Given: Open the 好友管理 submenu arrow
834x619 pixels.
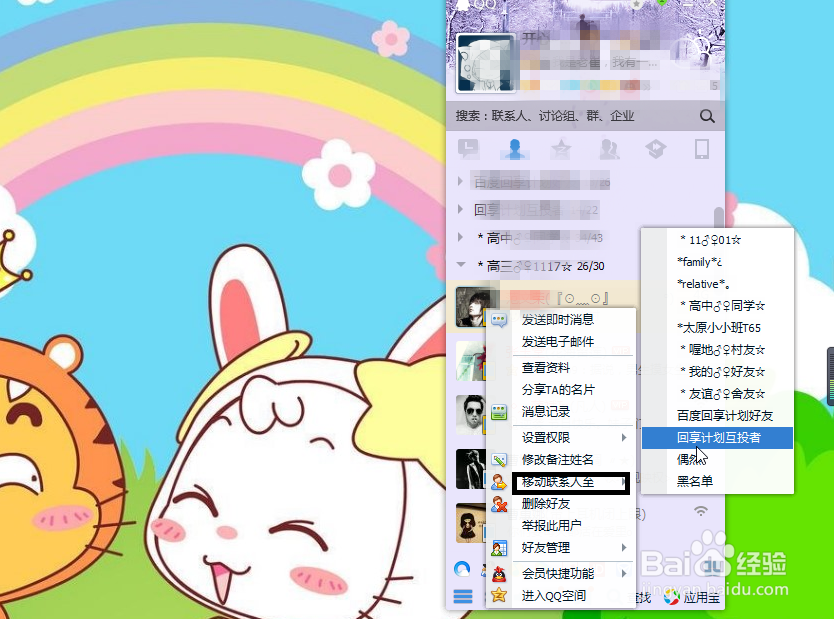Looking at the screenshot, I should coord(624,548).
